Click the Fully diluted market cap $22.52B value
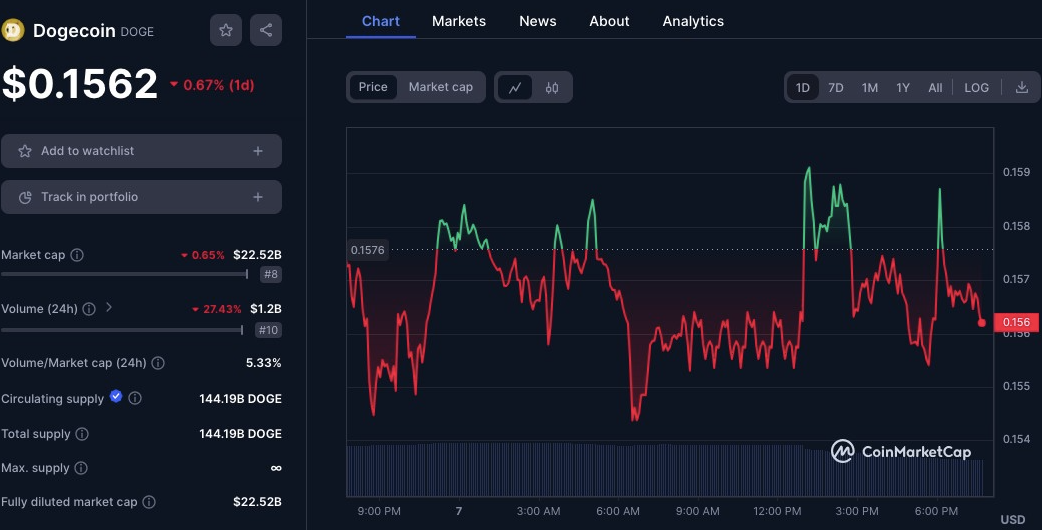Image resolution: width=1042 pixels, height=530 pixels. click(x=257, y=502)
